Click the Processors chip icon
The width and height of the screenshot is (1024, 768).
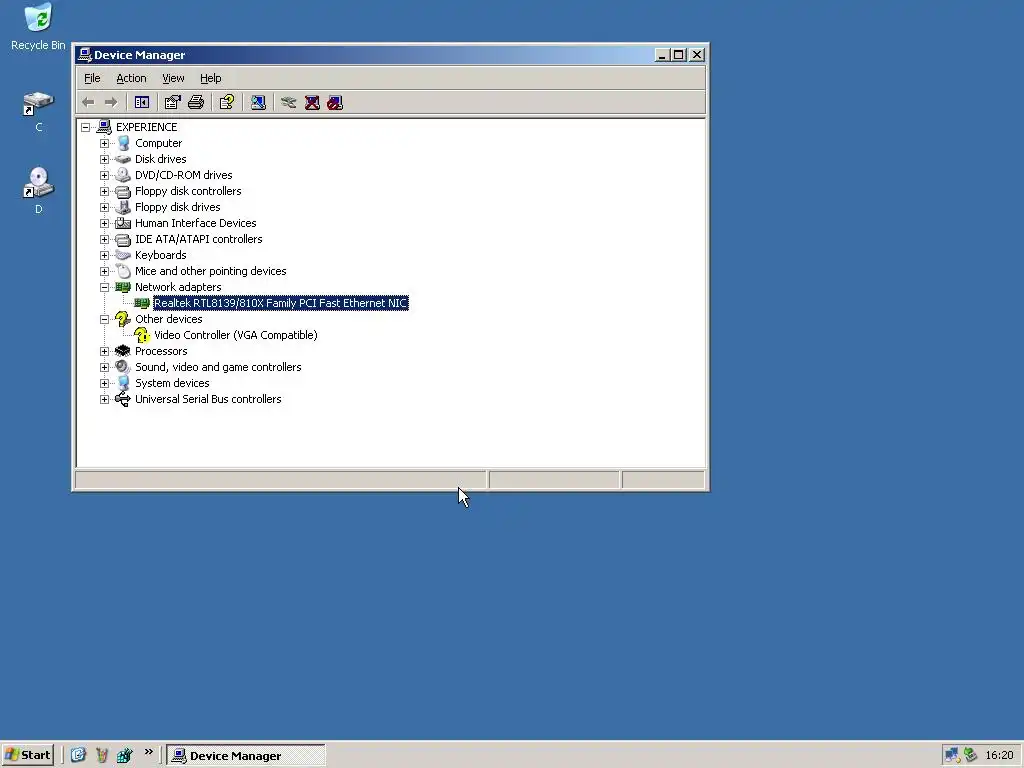click(x=123, y=351)
